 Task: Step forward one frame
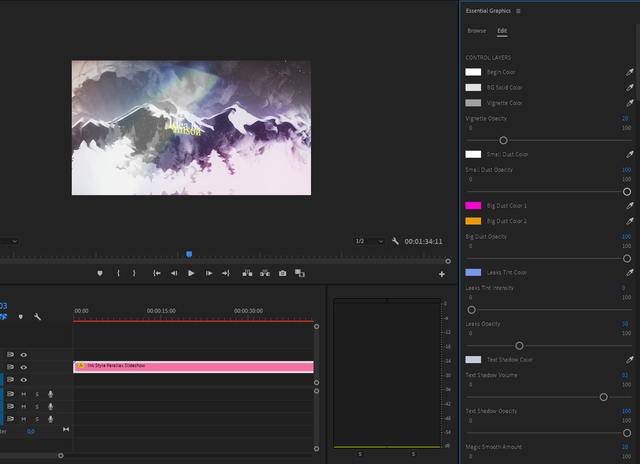click(x=209, y=273)
